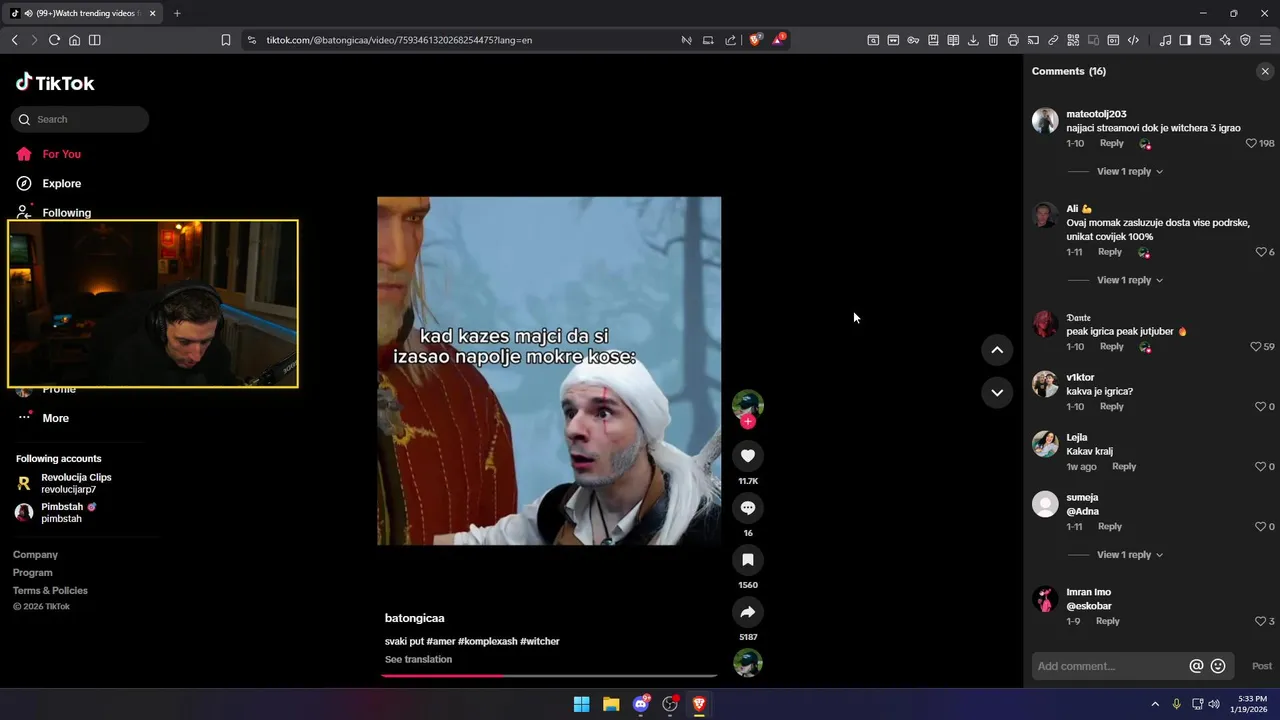The height and width of the screenshot is (720, 1280).
Task: Open Brave main hamburger menu
Action: [1265, 40]
